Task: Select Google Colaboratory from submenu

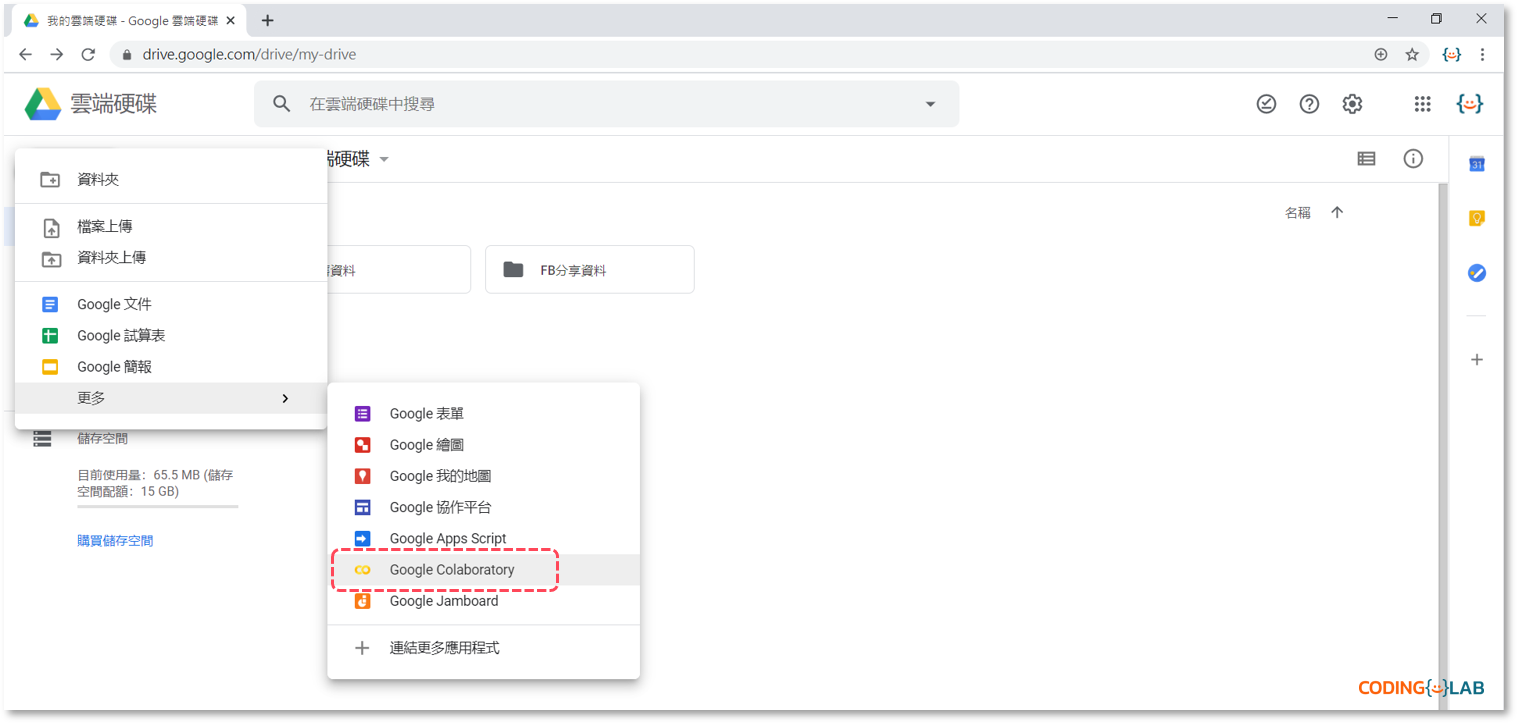Action: (484, 570)
